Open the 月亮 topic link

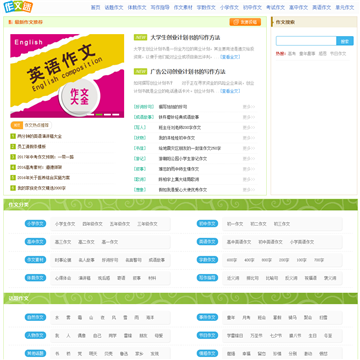click(x=246, y=318)
